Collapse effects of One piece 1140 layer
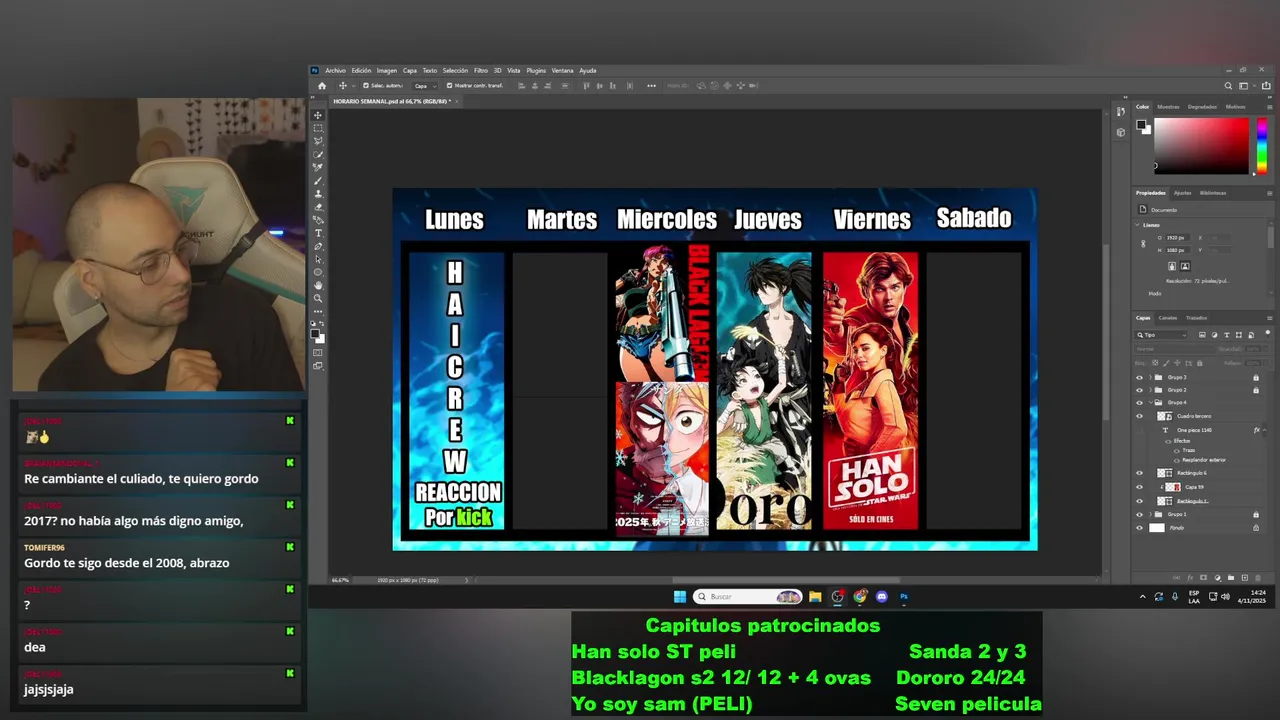 point(1264,430)
